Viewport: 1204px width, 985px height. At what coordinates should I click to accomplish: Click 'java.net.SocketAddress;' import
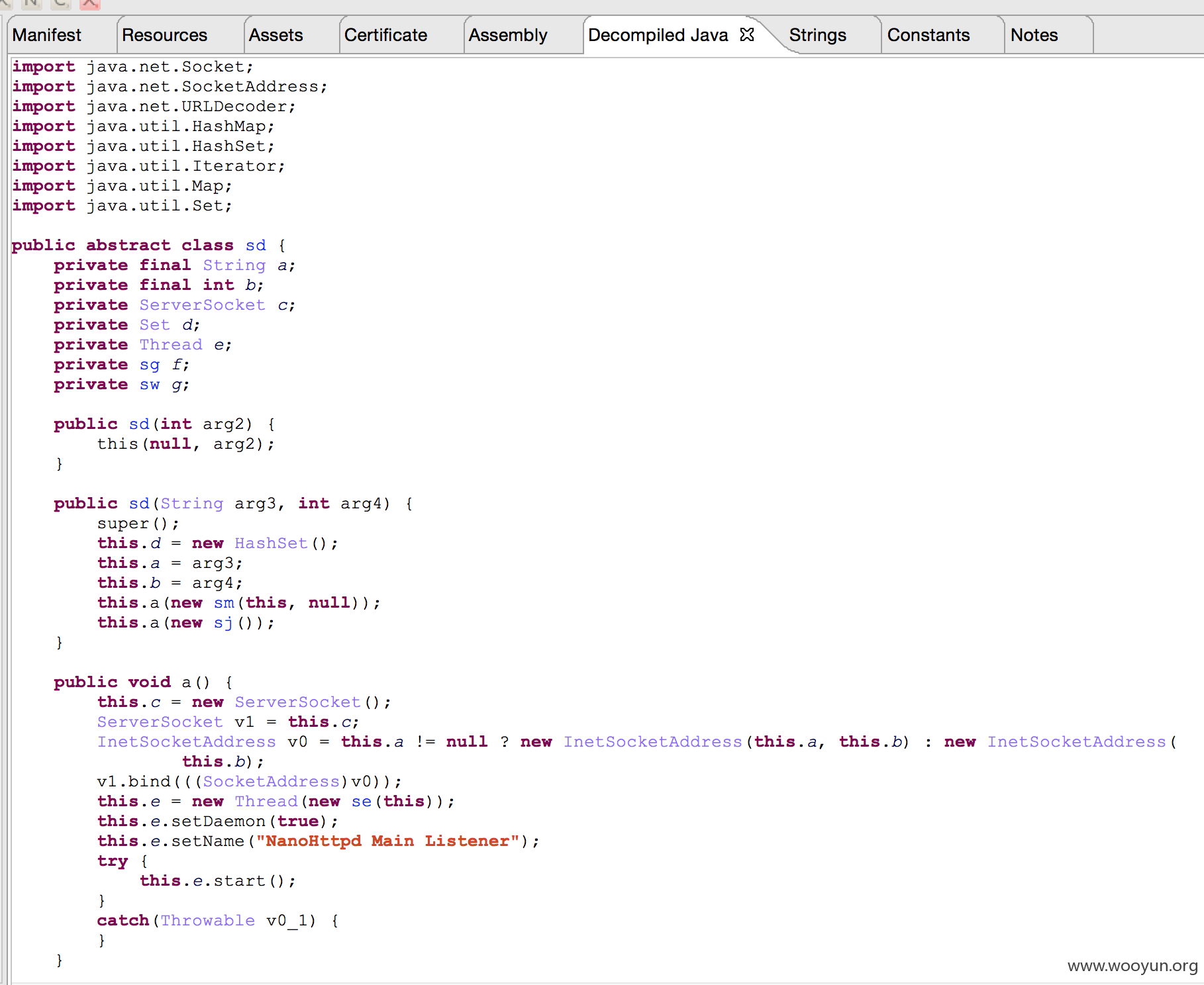point(207,87)
